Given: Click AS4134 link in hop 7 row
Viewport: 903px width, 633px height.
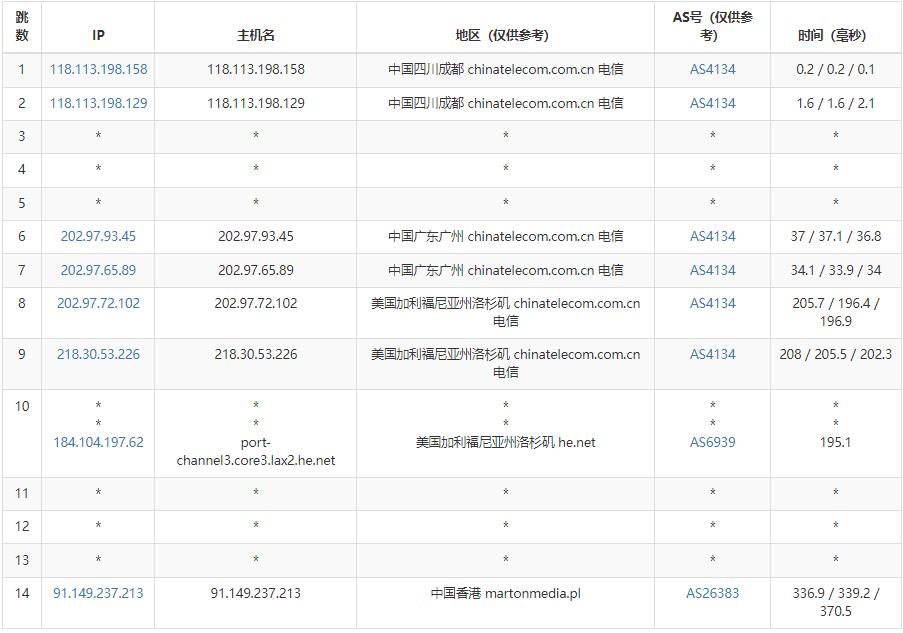Looking at the screenshot, I should tap(713, 270).
